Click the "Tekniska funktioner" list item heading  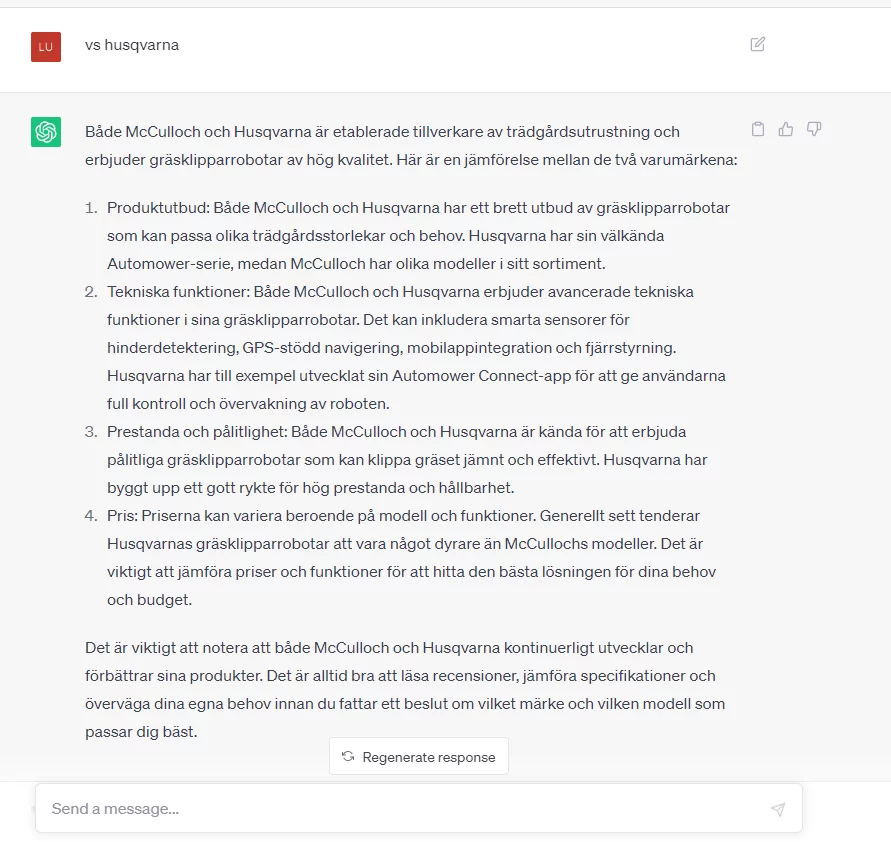pos(177,292)
